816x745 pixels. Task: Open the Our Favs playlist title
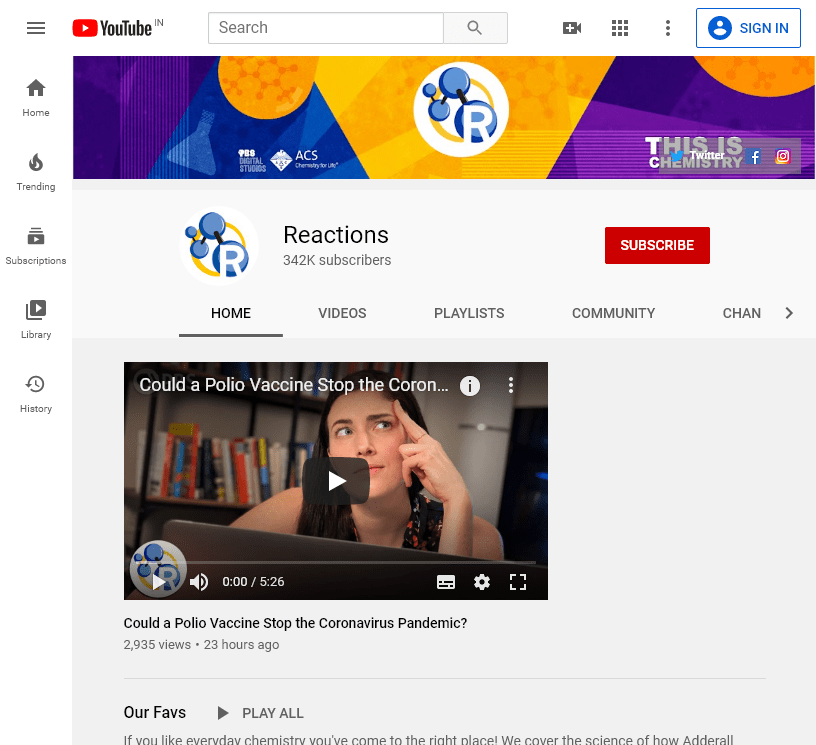coord(155,712)
